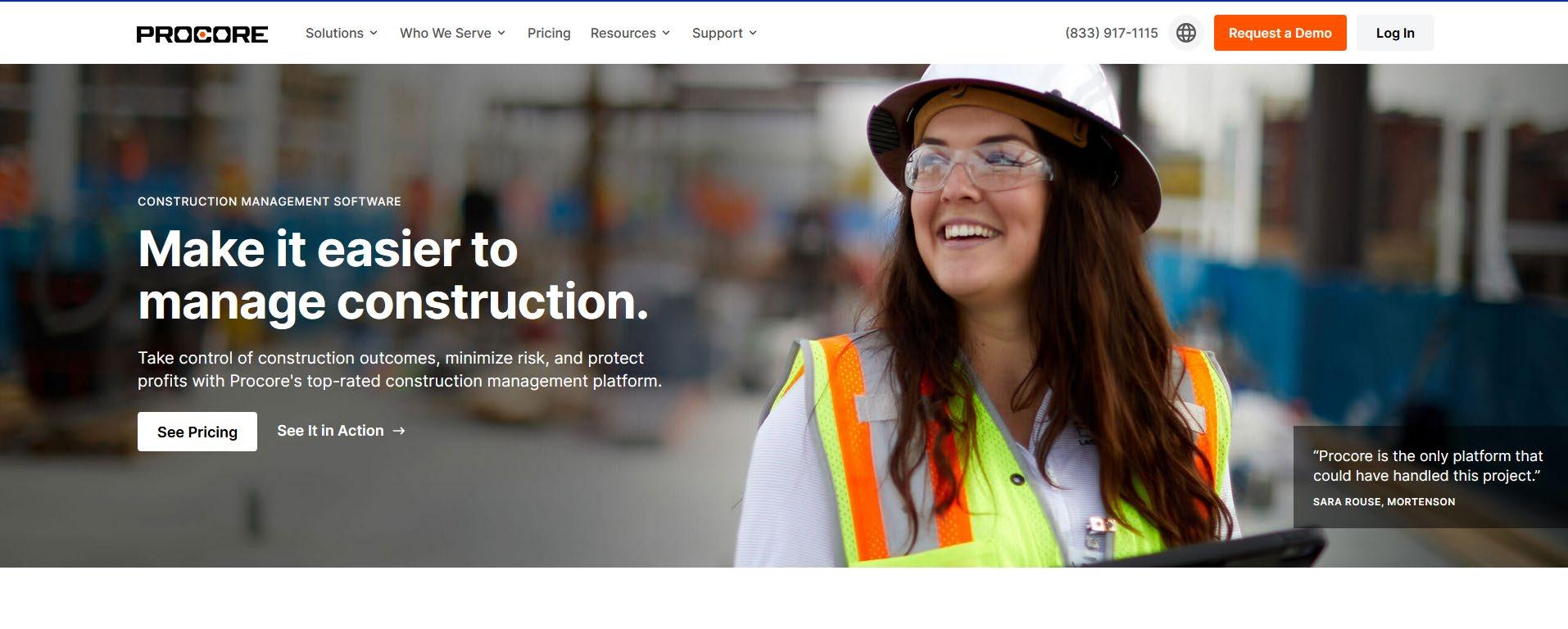Click the Log In button
This screenshot has width=1568, height=629.
(1394, 33)
